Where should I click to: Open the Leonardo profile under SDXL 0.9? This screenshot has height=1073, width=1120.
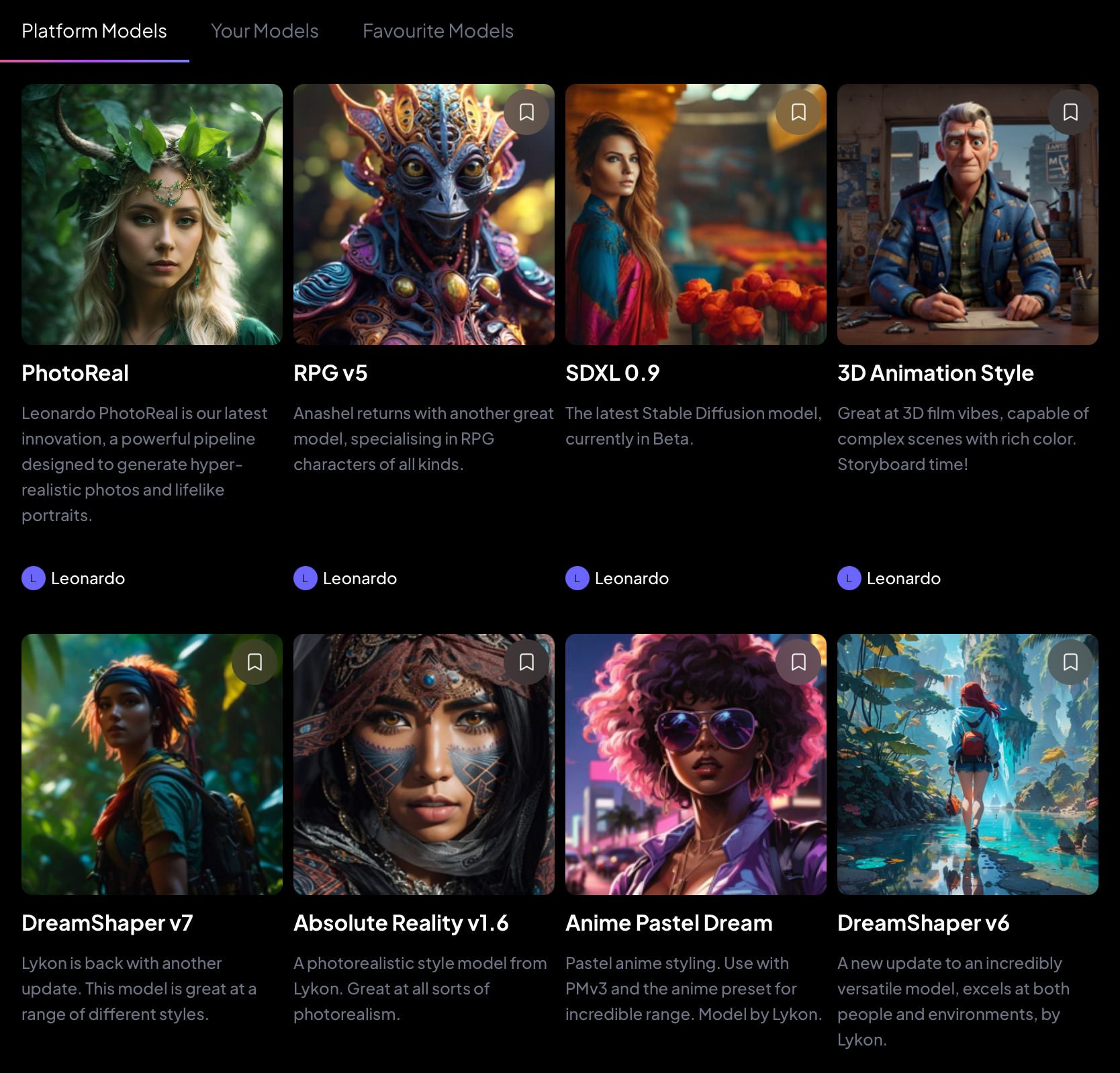click(x=616, y=578)
